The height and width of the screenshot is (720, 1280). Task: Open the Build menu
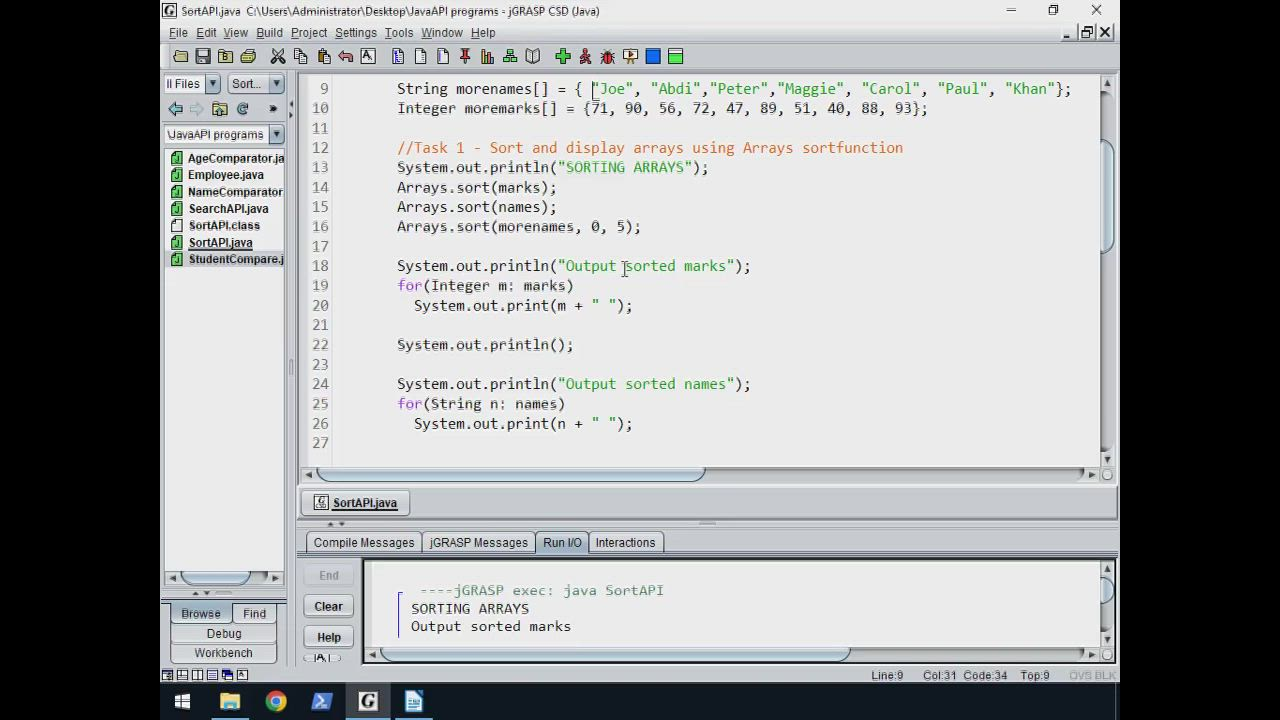point(269,32)
